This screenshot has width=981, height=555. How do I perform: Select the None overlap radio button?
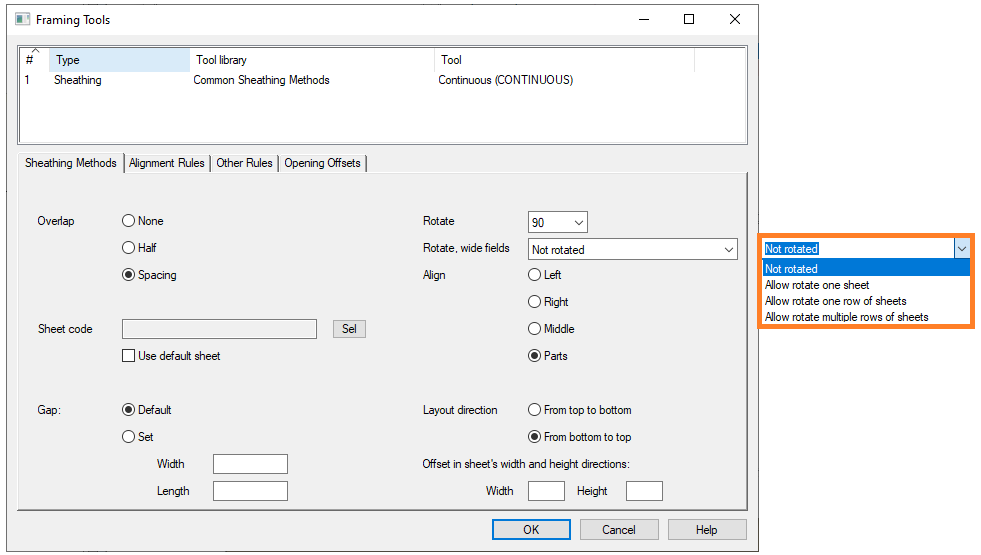pos(128,221)
